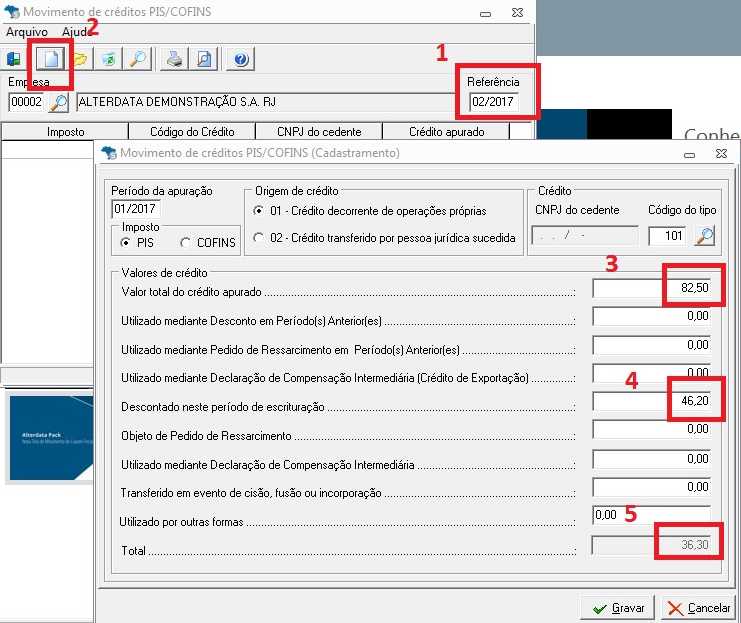Click the Total field showing 36,30
This screenshot has height=623, width=741.
pyautogui.click(x=651, y=545)
